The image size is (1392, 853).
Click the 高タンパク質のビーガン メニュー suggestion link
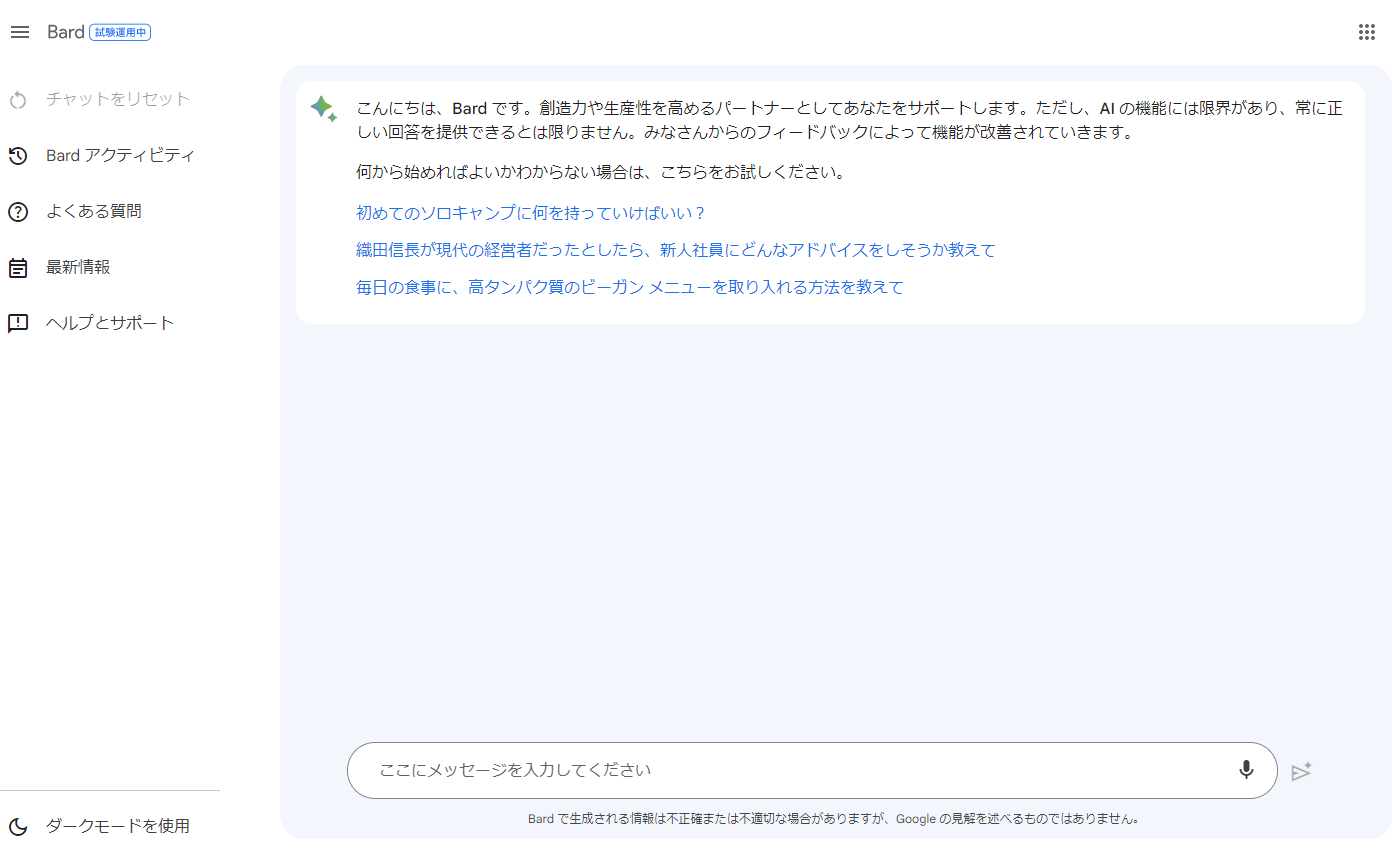[x=630, y=287]
